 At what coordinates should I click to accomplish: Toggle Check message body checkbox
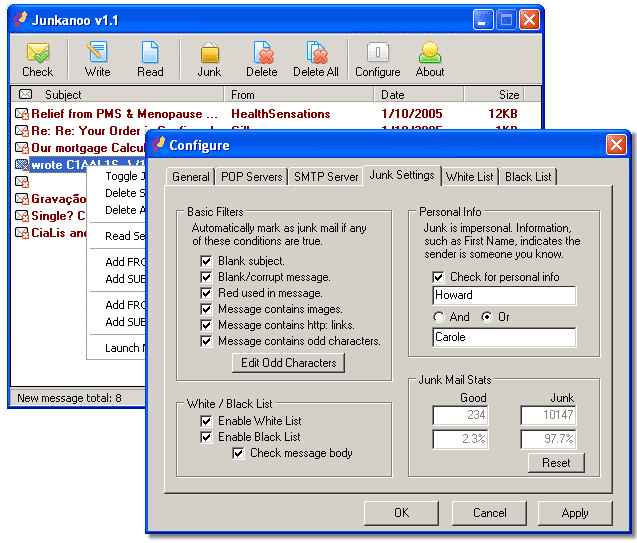(238, 453)
